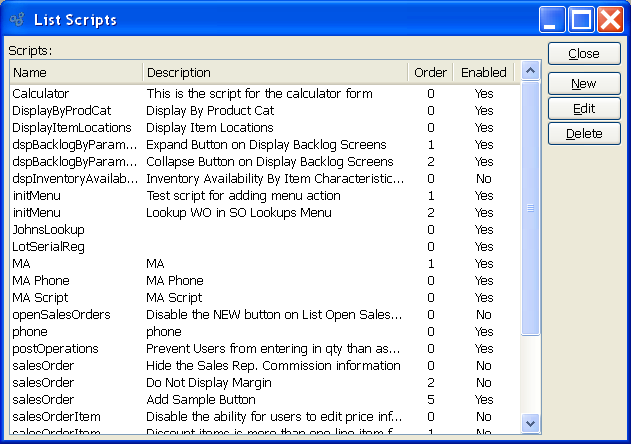This screenshot has height=444, width=631.
Task: Click the Enabled column header
Action: pyautogui.click(x=484, y=72)
